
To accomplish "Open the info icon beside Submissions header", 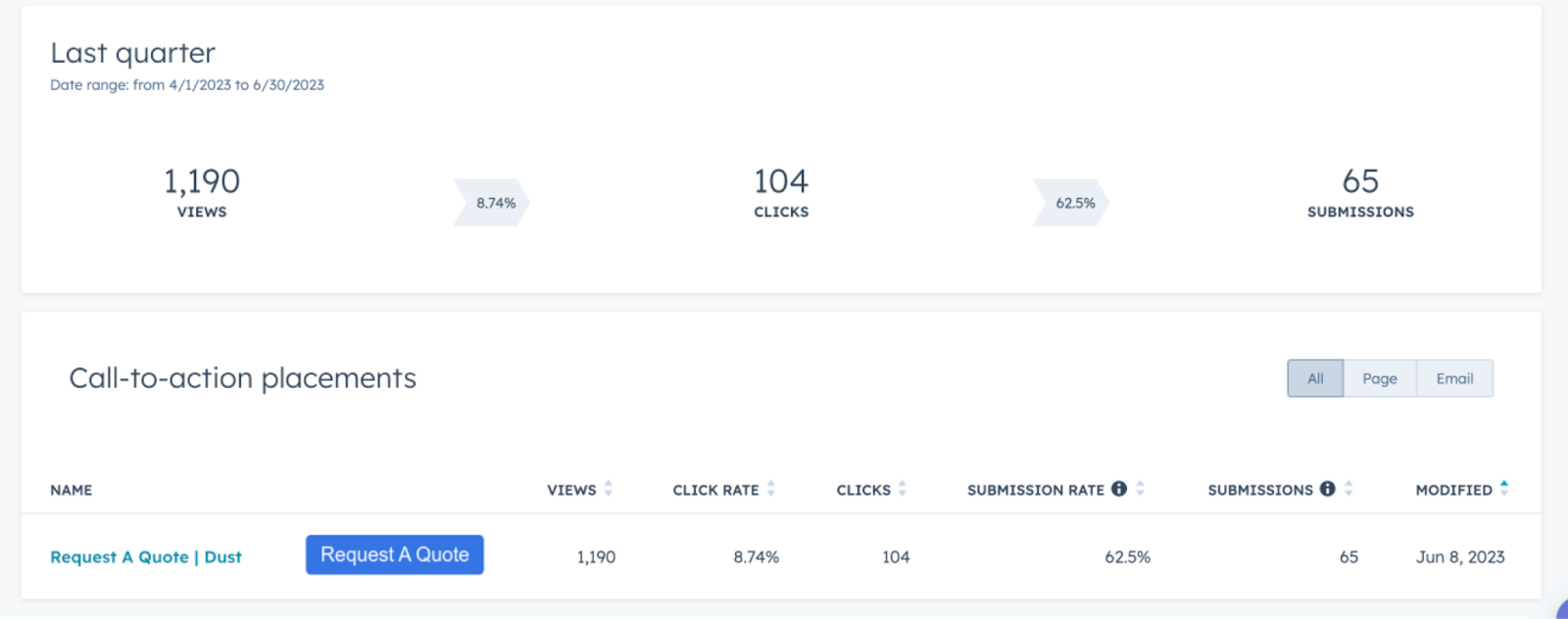I will [x=1328, y=489].
